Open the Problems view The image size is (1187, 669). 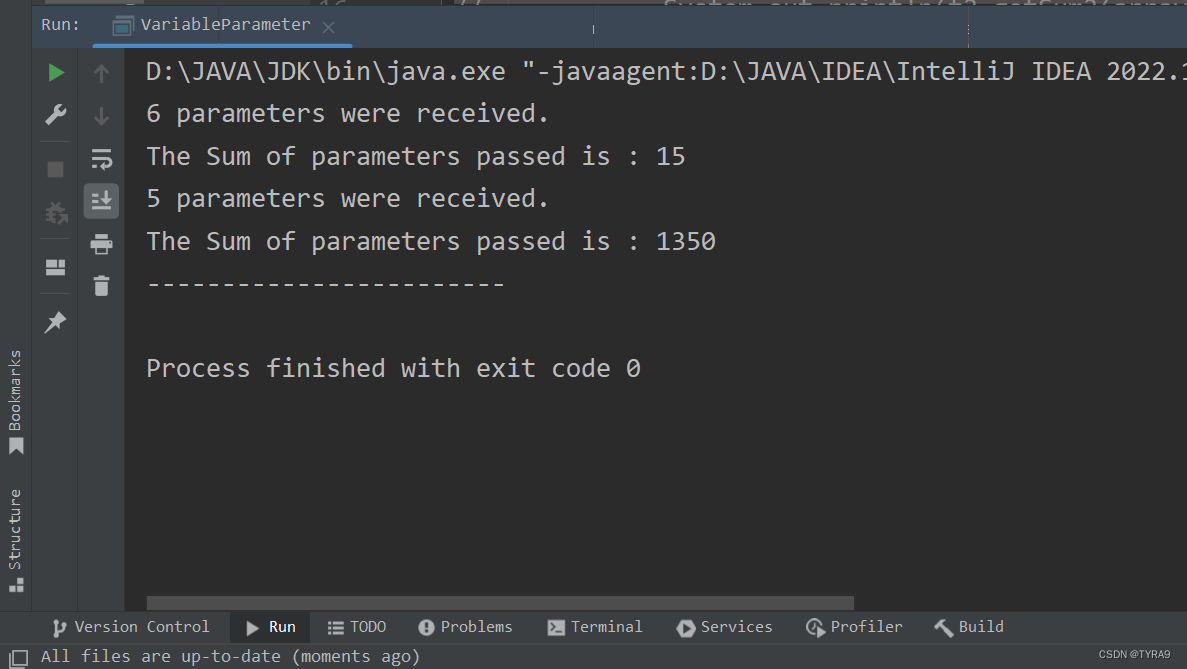[465, 627]
